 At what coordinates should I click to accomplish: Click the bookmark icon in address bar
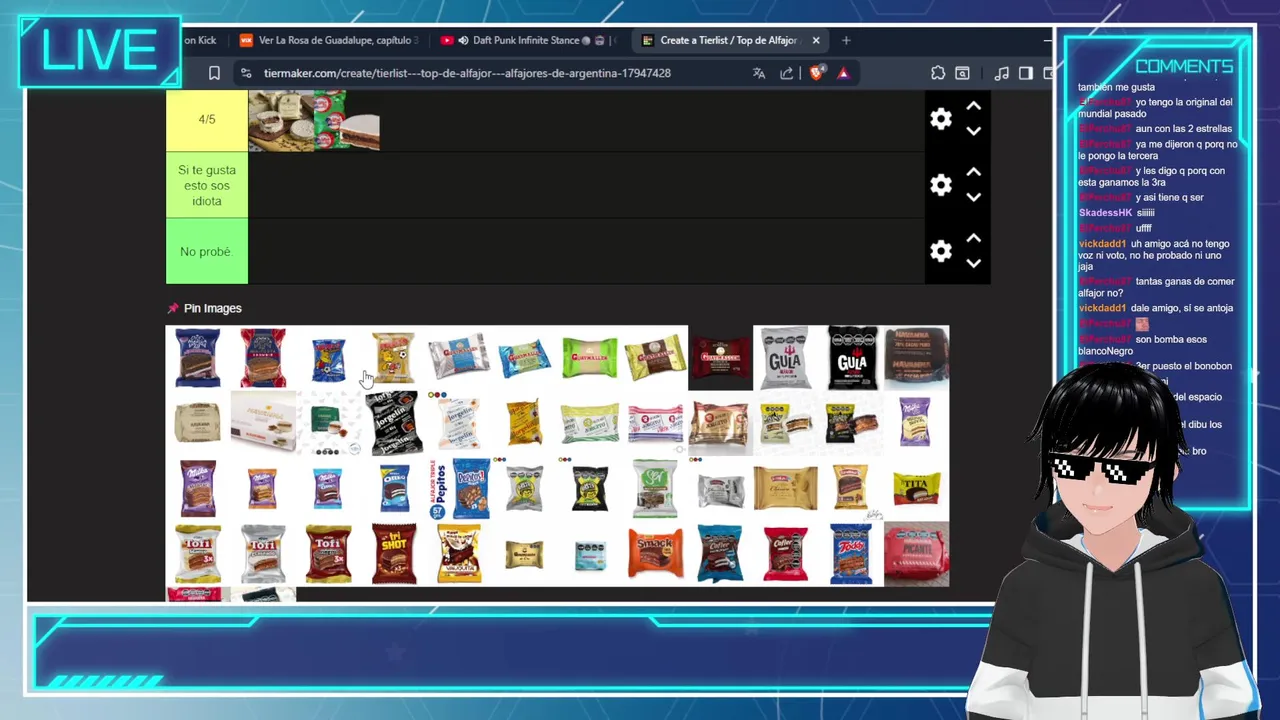pyautogui.click(x=214, y=73)
